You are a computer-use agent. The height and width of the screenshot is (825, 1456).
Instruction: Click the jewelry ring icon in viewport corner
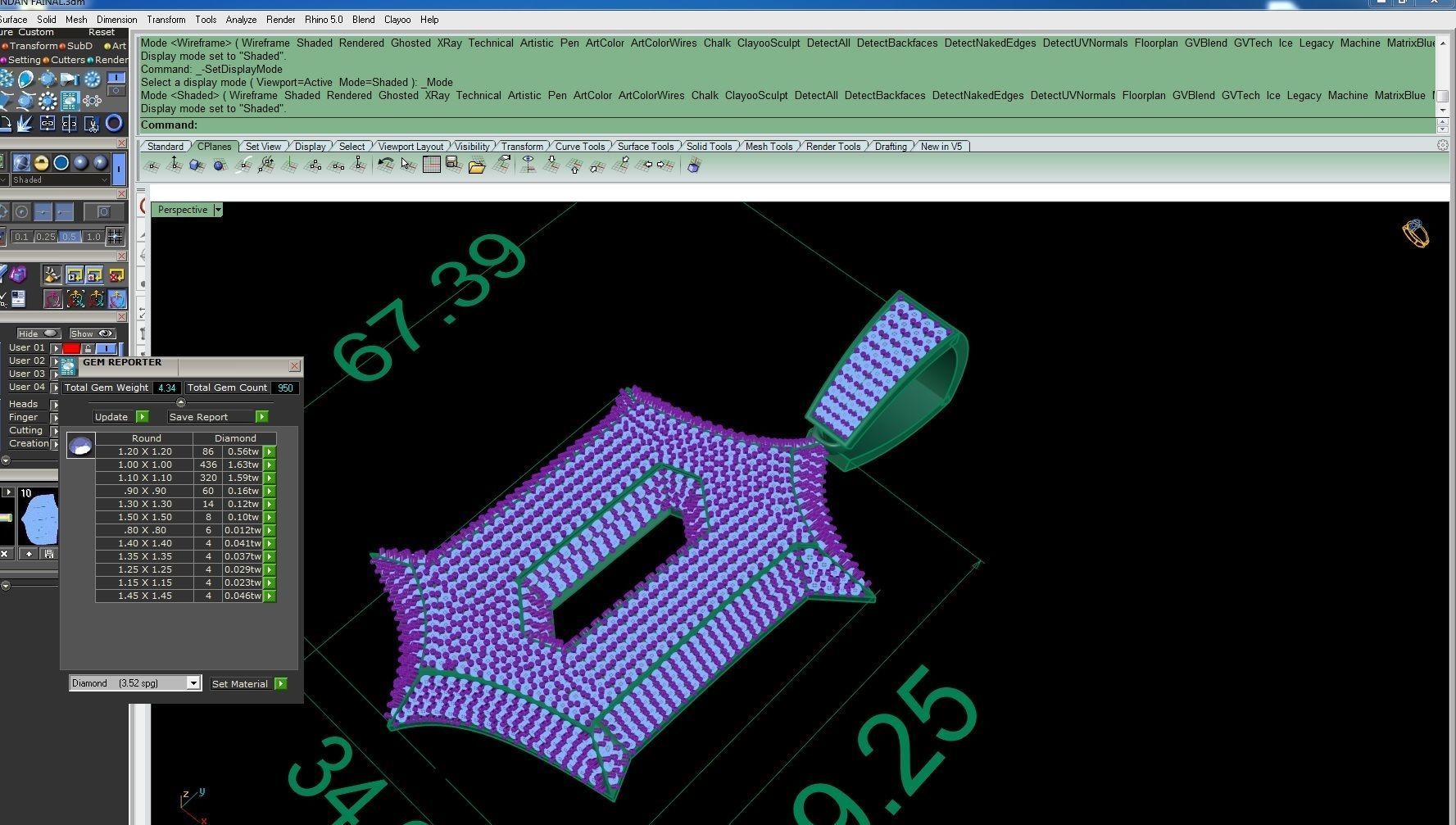click(1415, 233)
